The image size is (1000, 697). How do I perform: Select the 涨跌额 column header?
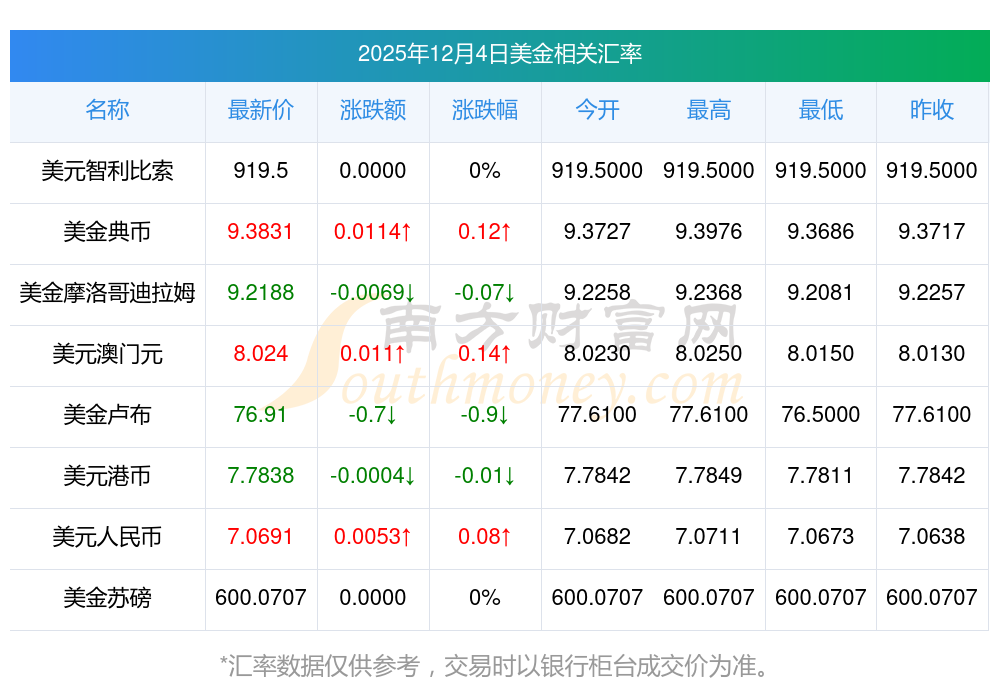point(373,110)
